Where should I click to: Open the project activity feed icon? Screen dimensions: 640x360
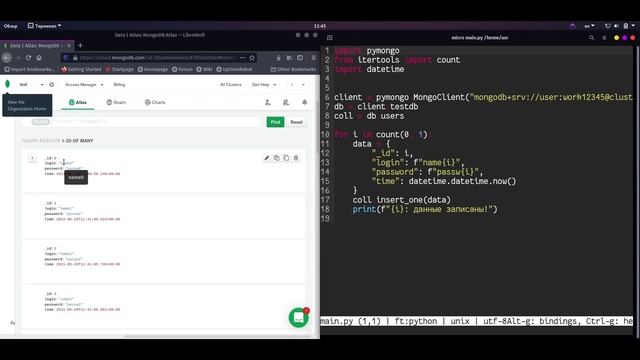(286, 102)
